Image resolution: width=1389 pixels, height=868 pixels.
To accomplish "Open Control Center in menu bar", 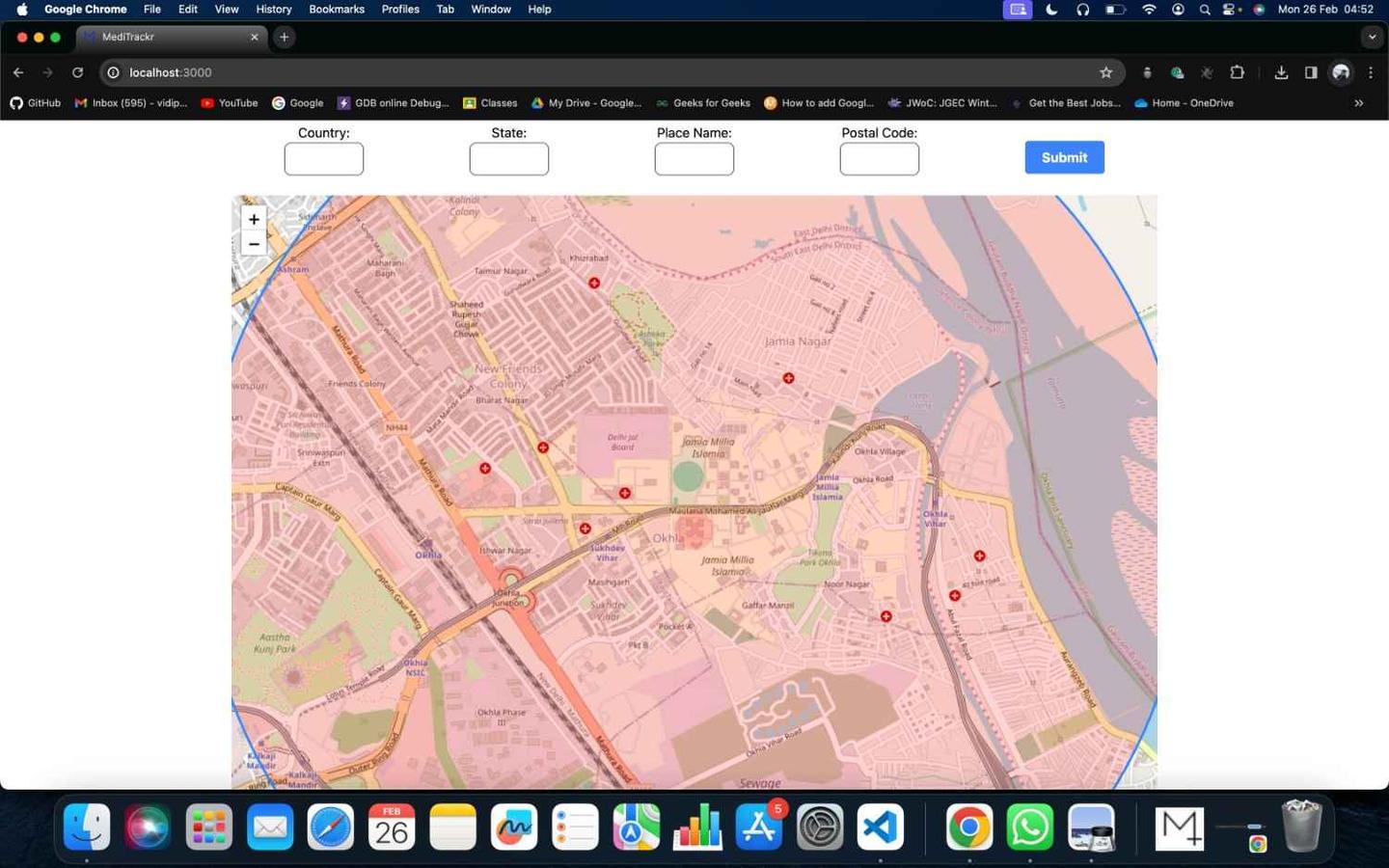I will [x=1230, y=9].
